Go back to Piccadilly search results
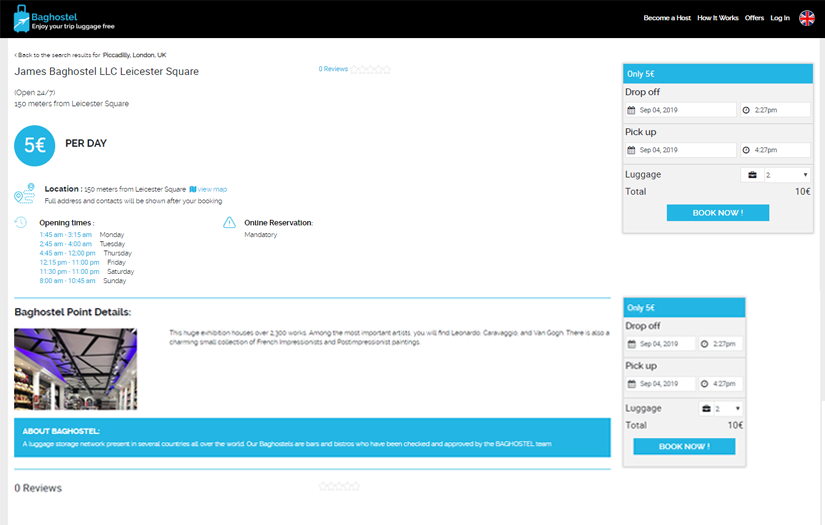Viewport: 825px width, 525px height. 90,55
